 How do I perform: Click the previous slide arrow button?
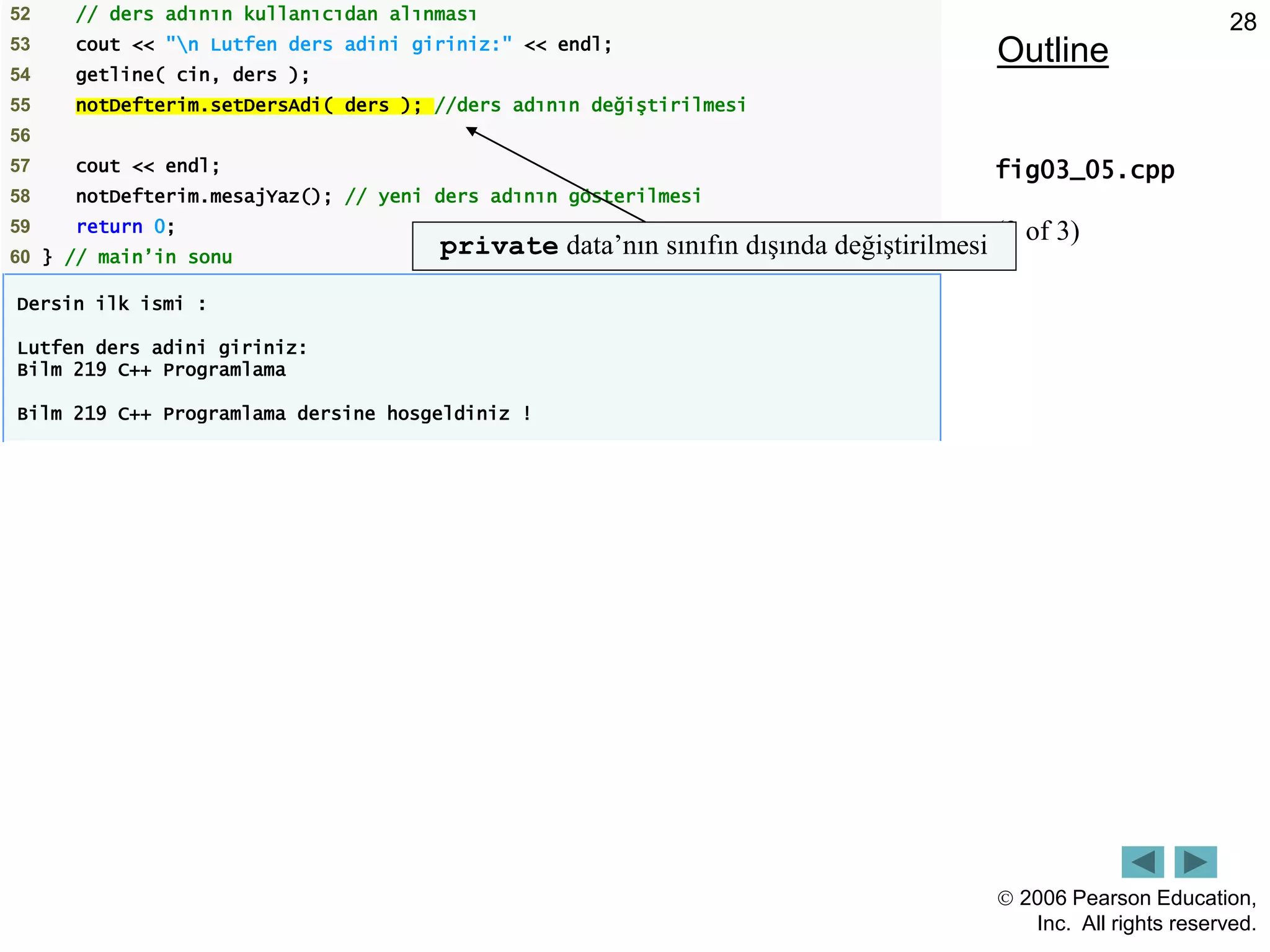pyautogui.click(x=1142, y=862)
